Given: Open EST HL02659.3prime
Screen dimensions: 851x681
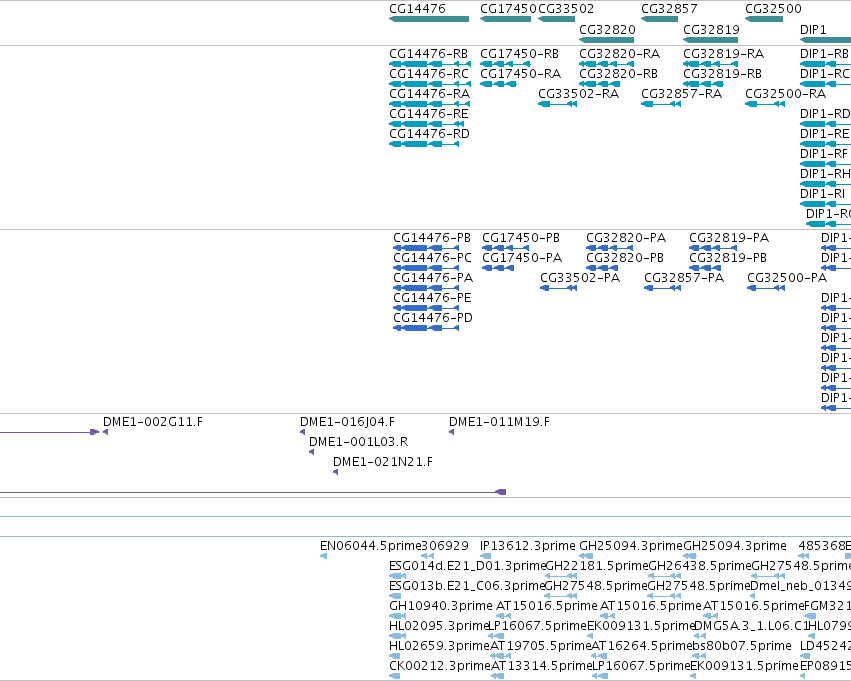Looking at the screenshot, I should 395,656.
